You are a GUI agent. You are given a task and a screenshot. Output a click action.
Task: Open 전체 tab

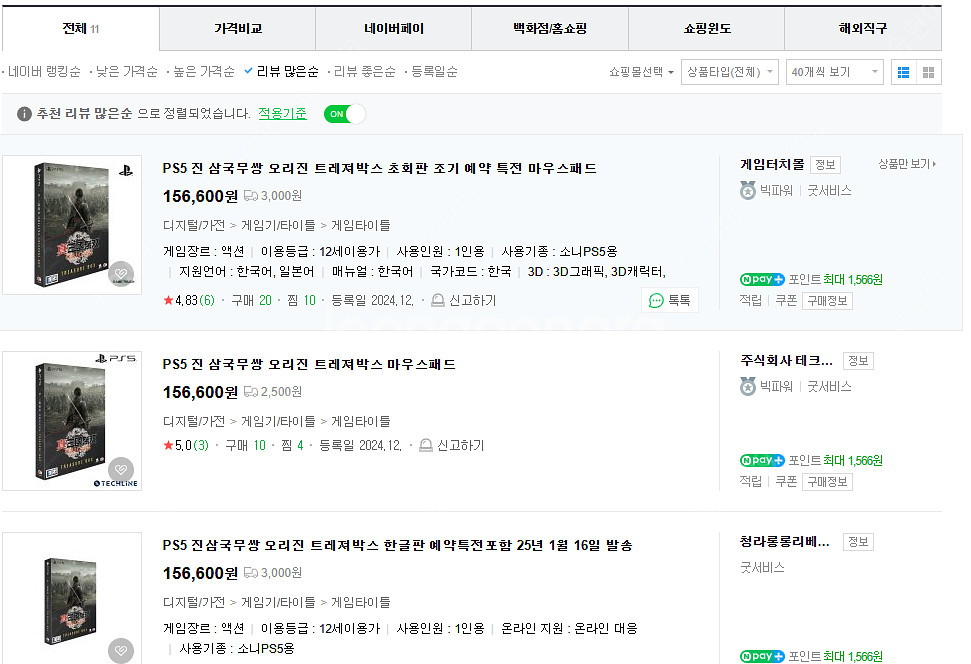coord(81,28)
